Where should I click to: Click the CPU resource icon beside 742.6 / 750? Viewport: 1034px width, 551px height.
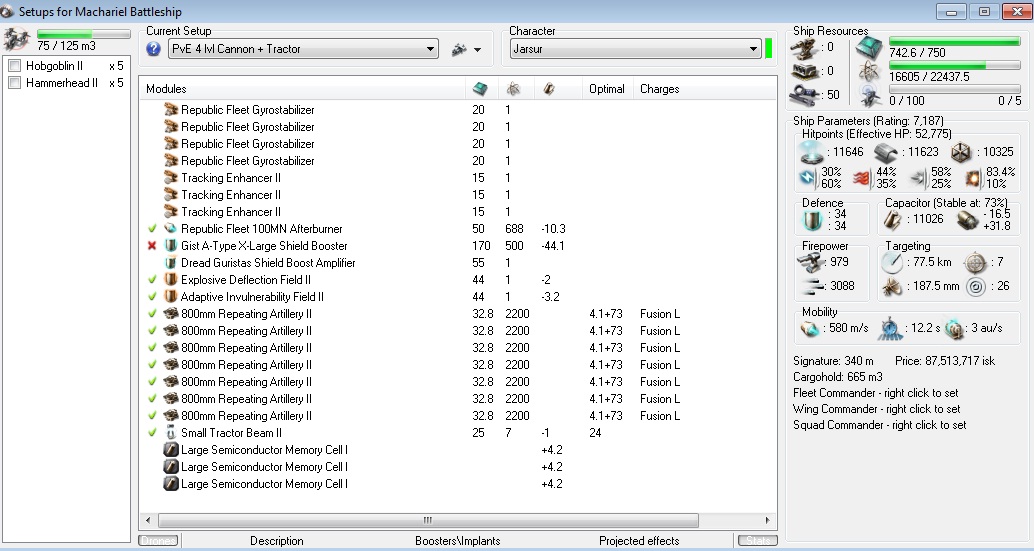tap(869, 48)
